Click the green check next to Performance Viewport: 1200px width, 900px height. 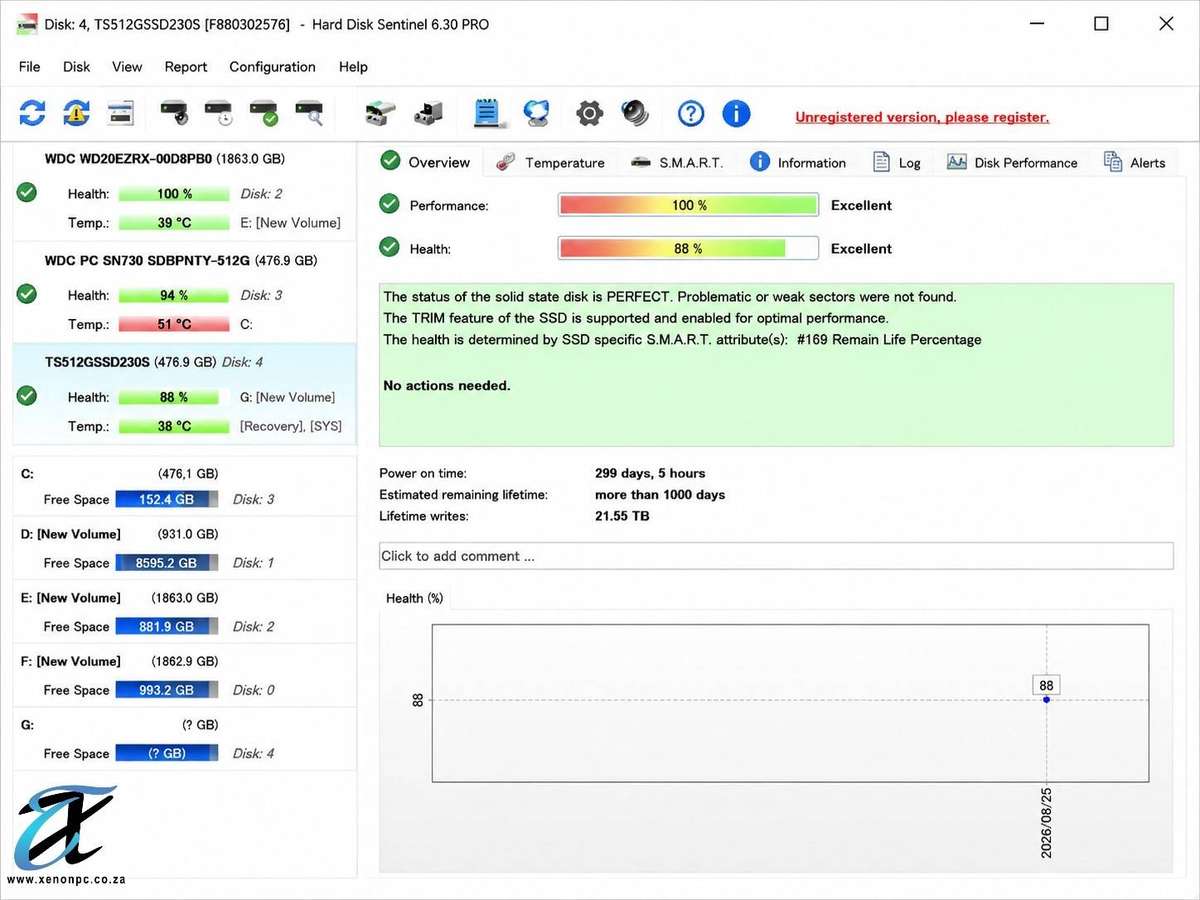click(x=390, y=205)
